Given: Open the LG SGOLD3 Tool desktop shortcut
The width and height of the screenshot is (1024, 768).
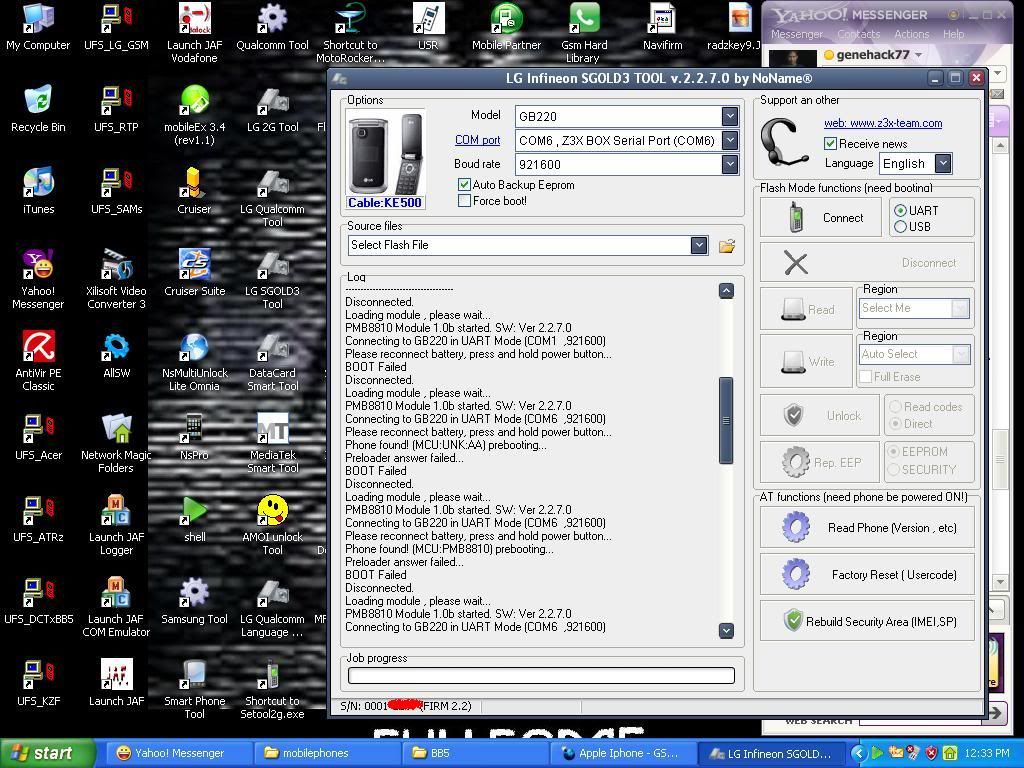Looking at the screenshot, I should (272, 280).
